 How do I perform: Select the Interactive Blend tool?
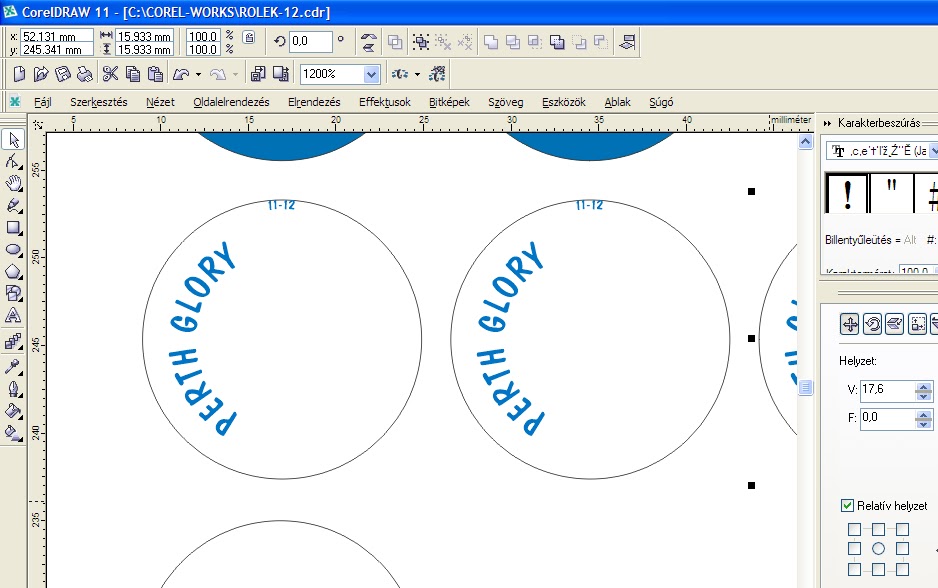pos(13,342)
